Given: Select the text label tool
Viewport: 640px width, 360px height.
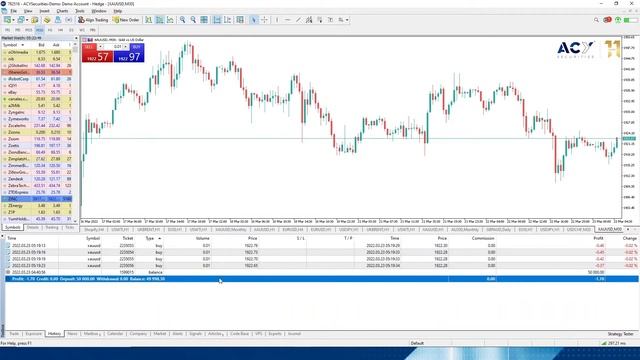Looking at the screenshot, I should point(330,20).
